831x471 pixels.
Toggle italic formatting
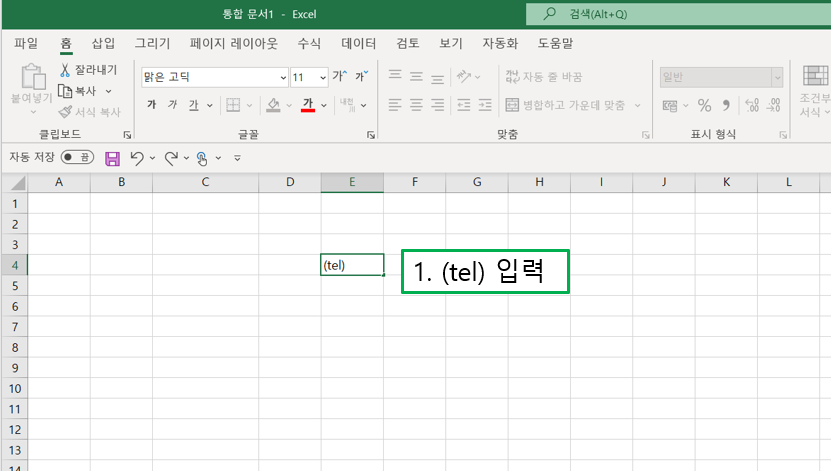point(172,105)
